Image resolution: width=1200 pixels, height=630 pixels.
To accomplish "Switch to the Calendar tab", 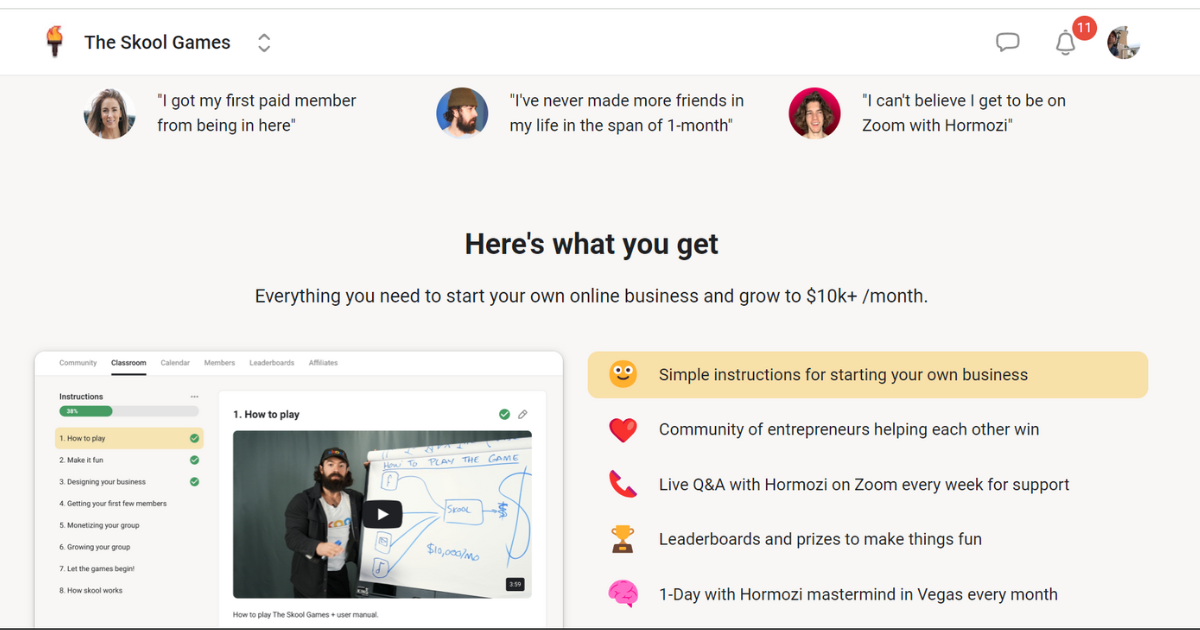I will (x=175, y=363).
